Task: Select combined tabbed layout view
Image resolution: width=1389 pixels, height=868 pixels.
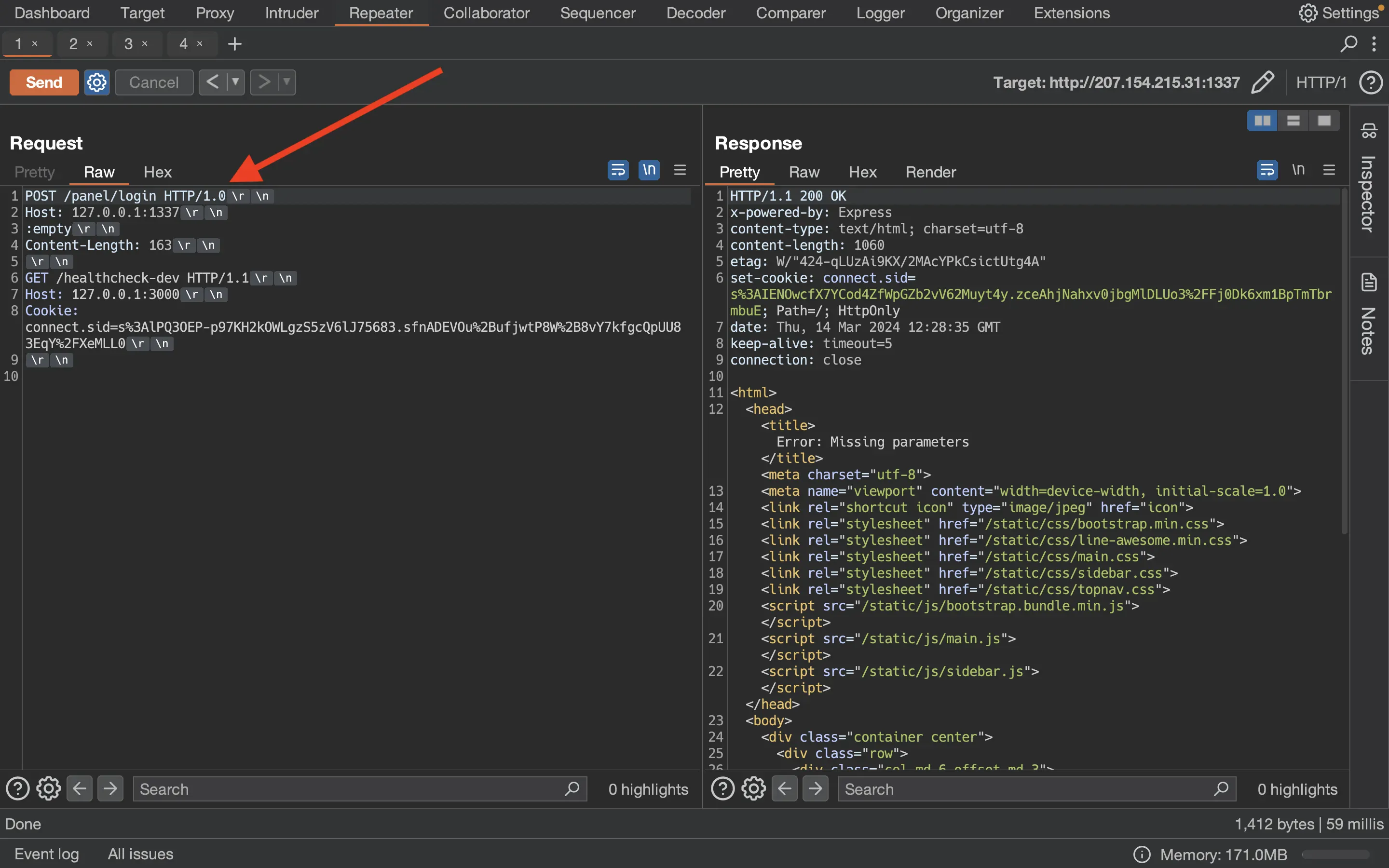Action: 1324,121
